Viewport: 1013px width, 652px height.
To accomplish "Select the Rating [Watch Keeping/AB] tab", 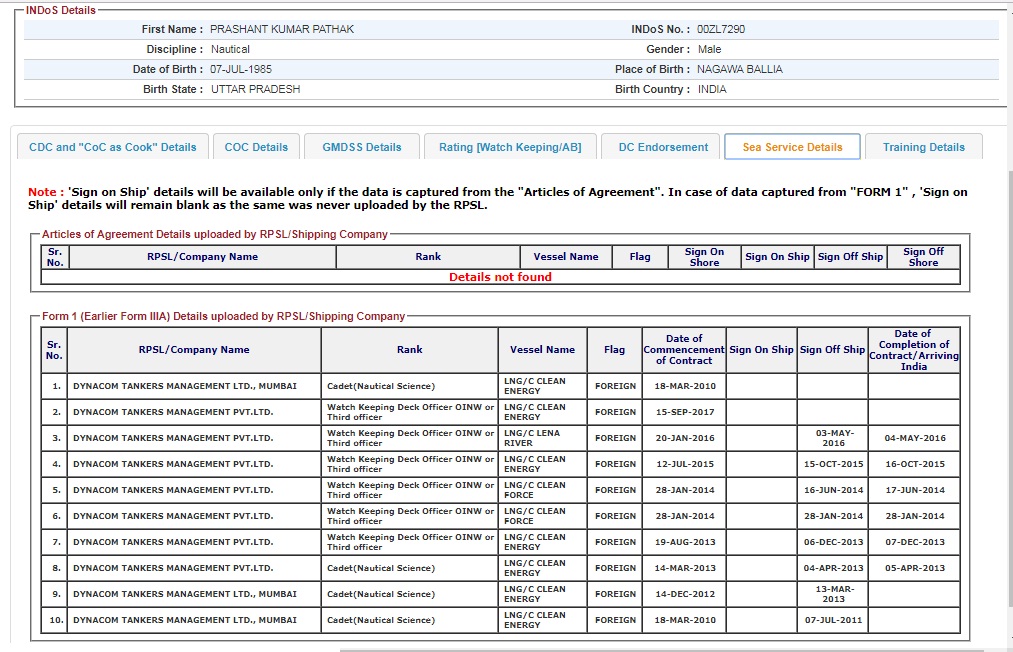I will pyautogui.click(x=510, y=147).
